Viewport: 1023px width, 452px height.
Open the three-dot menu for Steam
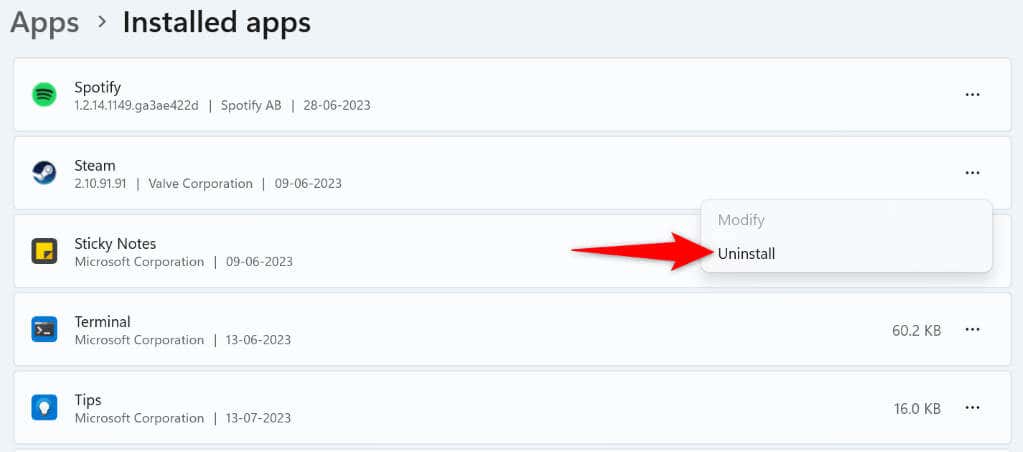(x=972, y=173)
